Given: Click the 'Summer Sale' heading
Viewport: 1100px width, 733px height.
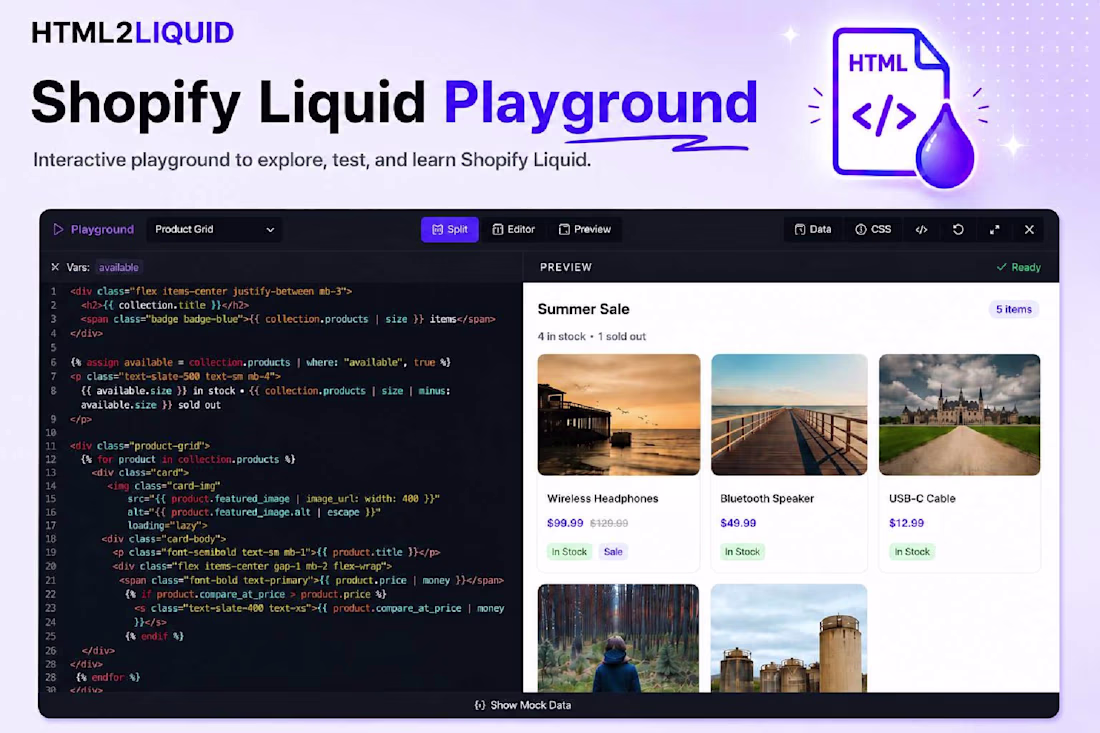Looking at the screenshot, I should (x=584, y=309).
